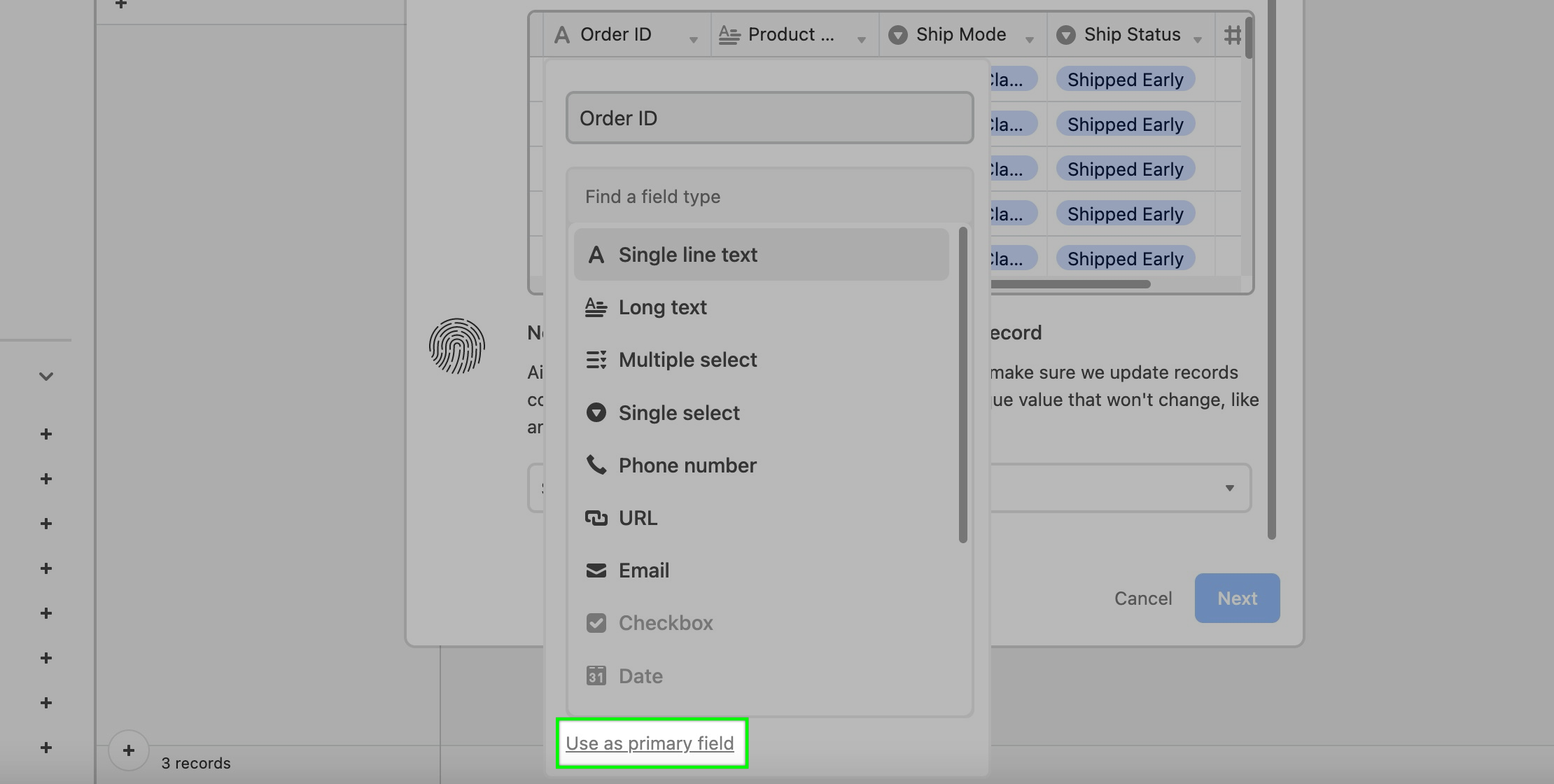Click the 3 records status text

tap(196, 763)
